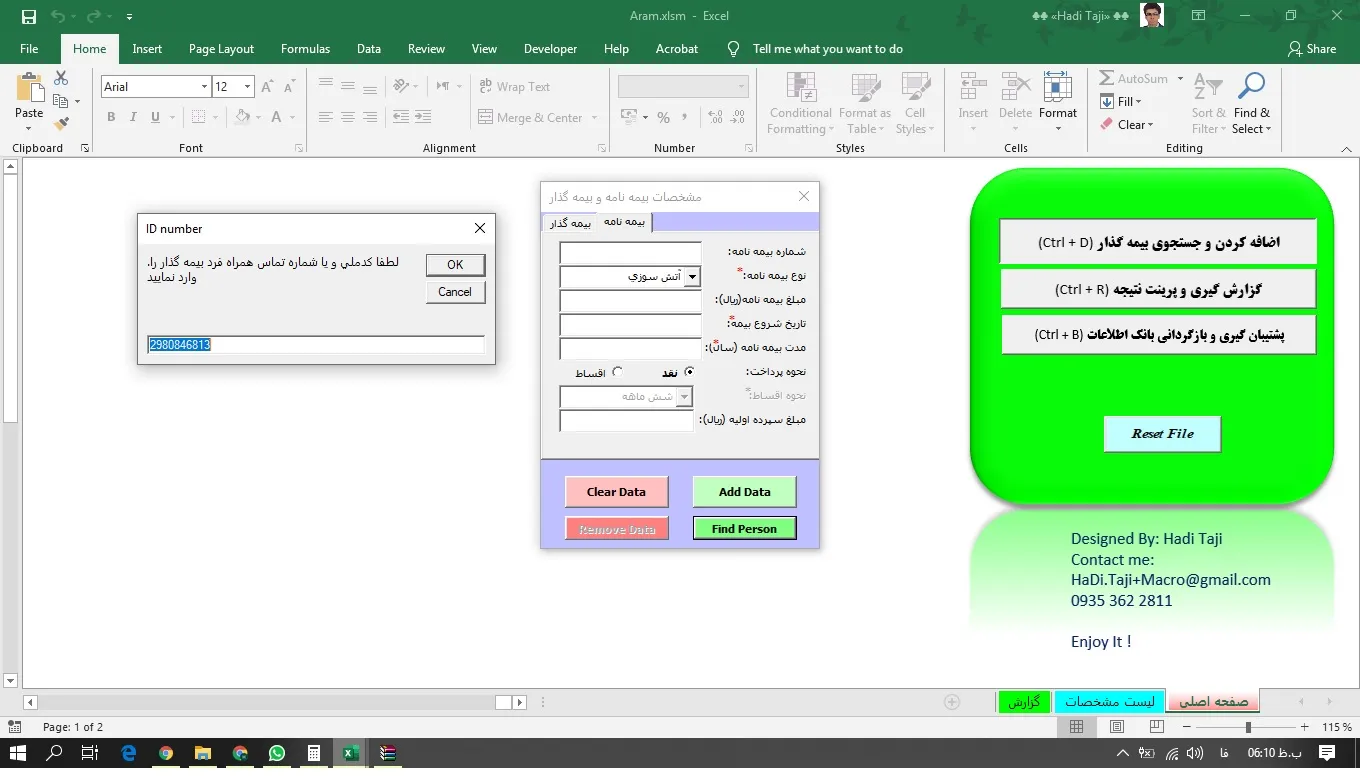Switch to the گزارش sheet tab
The image size is (1360, 776).
click(x=1023, y=702)
